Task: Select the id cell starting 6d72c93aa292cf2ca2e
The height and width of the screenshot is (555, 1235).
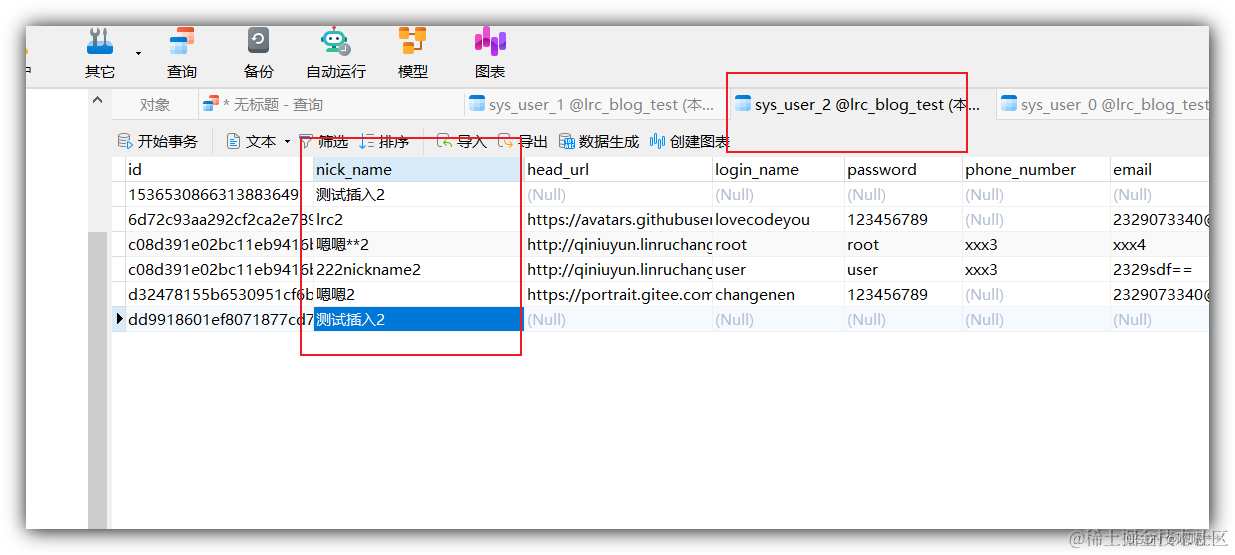Action: (x=218, y=219)
